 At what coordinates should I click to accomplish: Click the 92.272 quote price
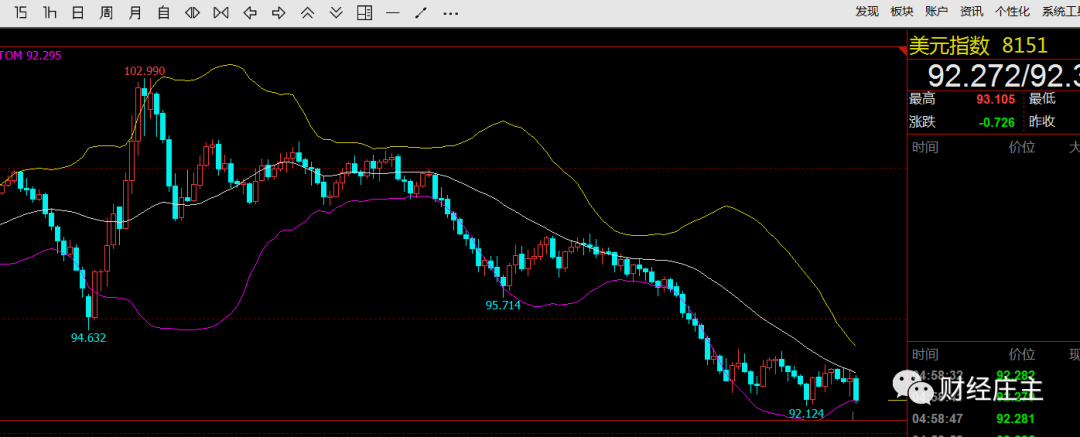click(x=975, y=76)
